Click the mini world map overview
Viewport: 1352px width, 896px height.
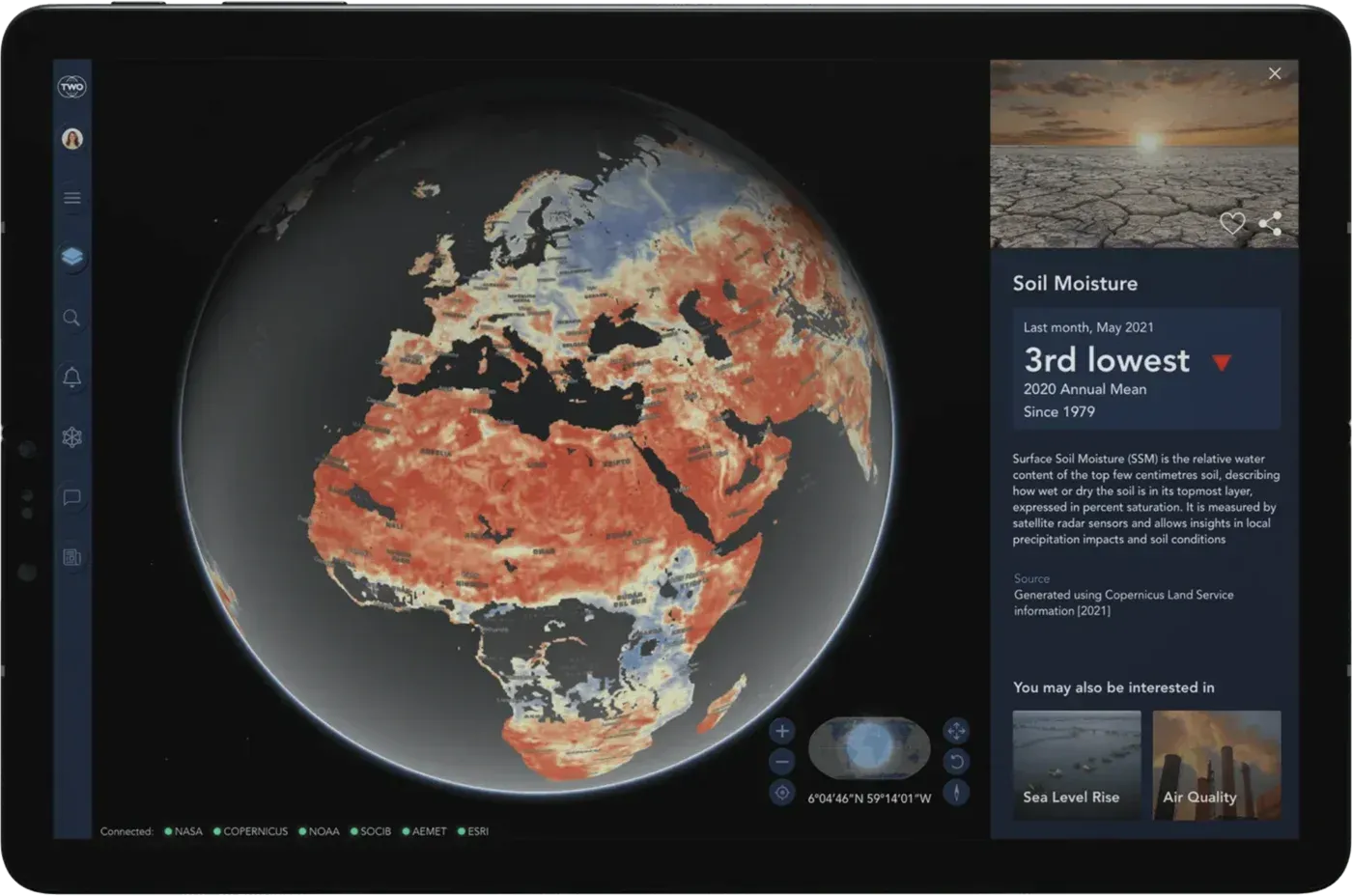[x=869, y=747]
